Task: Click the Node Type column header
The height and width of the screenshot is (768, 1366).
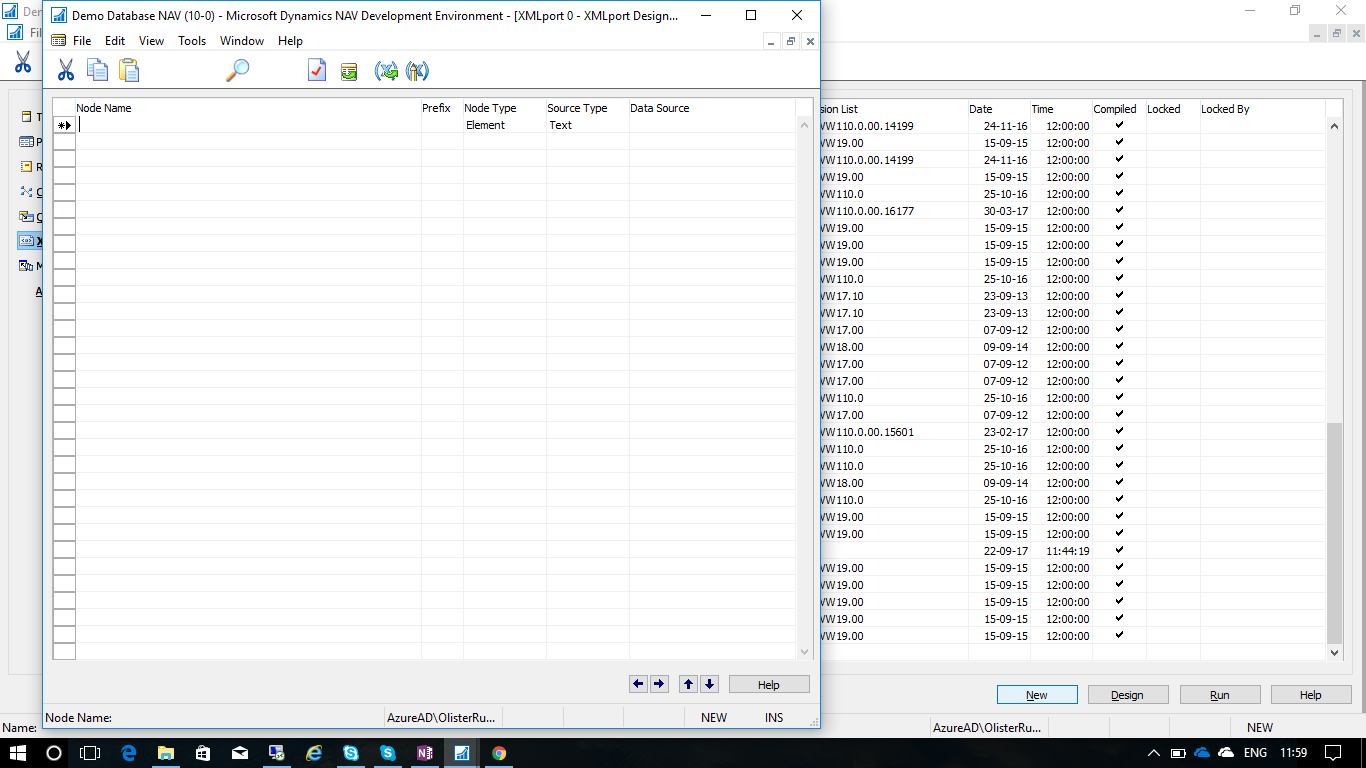Action: point(504,108)
